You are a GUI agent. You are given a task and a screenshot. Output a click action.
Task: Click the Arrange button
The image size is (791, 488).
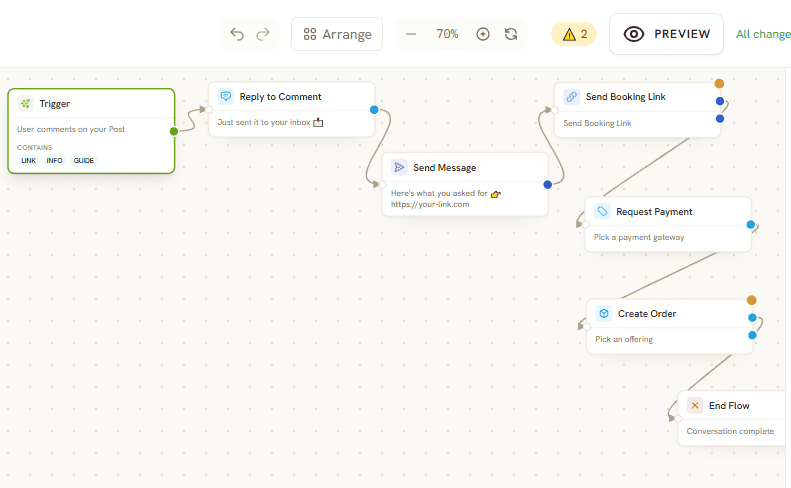tap(337, 34)
